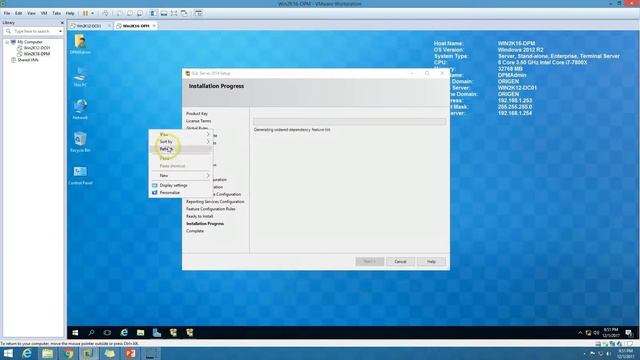Viewport: 640px width, 360px height.
Task: Click the manage snapshots toolbar icon
Action: [140, 13]
